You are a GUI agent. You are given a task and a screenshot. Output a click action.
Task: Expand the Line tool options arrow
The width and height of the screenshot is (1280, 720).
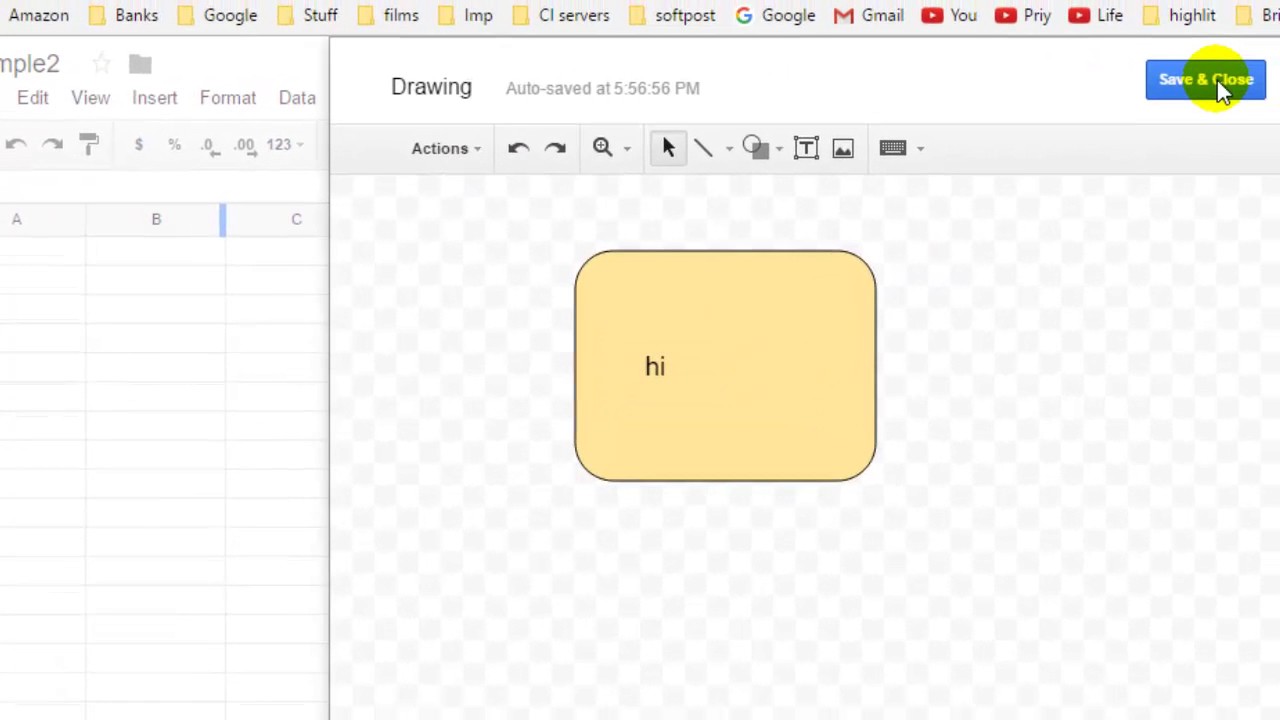[x=728, y=147]
